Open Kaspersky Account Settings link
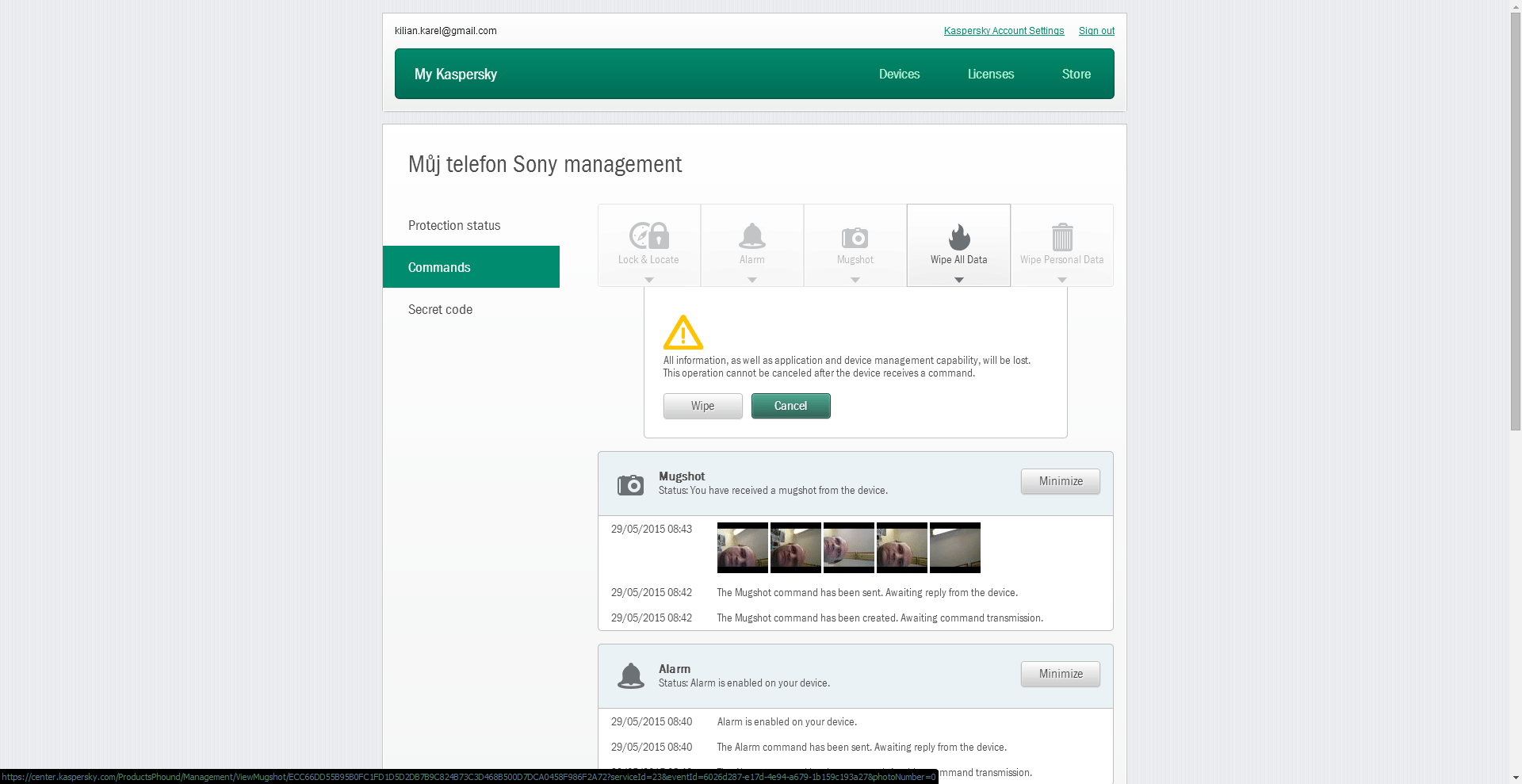 coord(1004,31)
